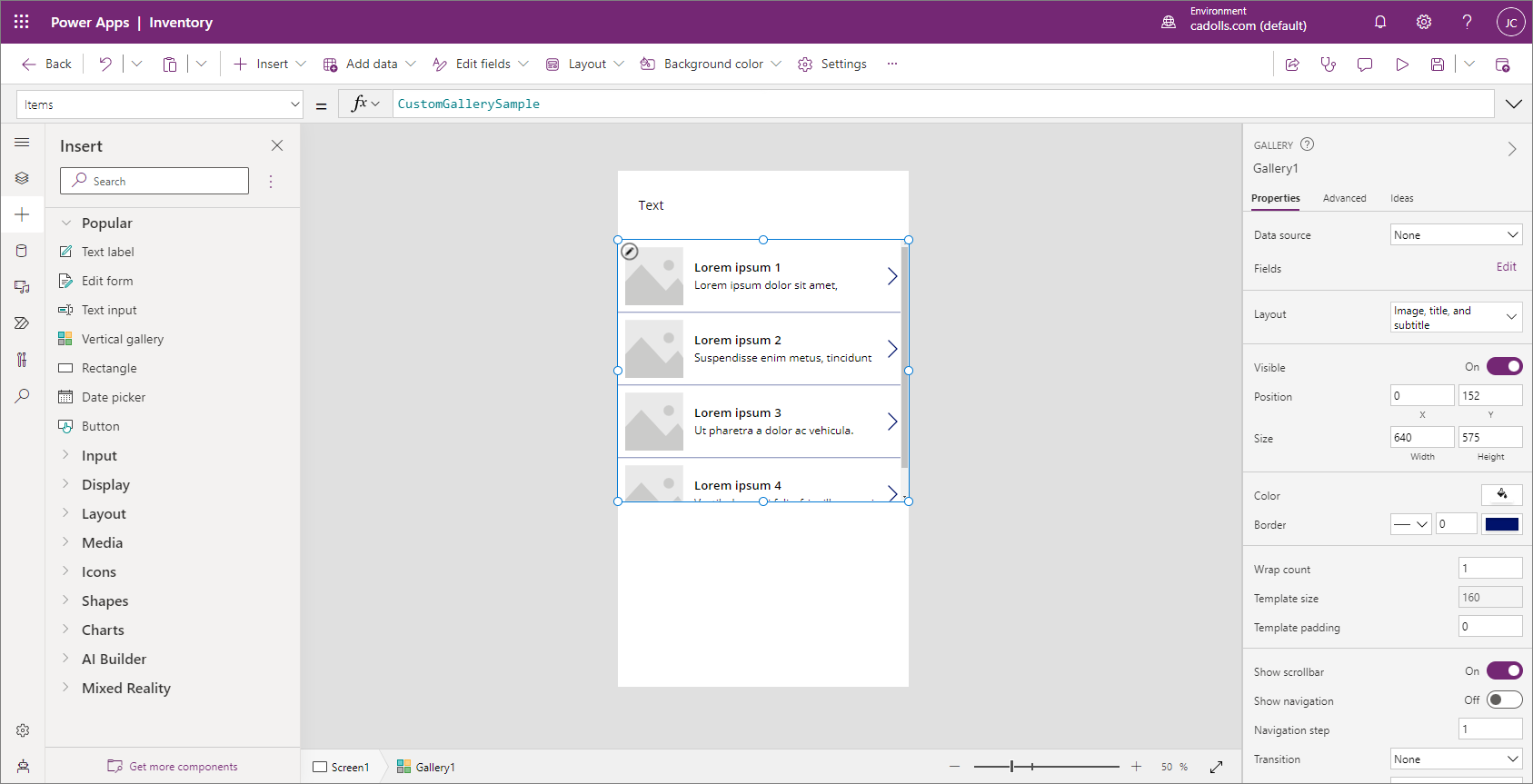
Task: Open the Share icon in toolbar
Action: [x=1292, y=65]
